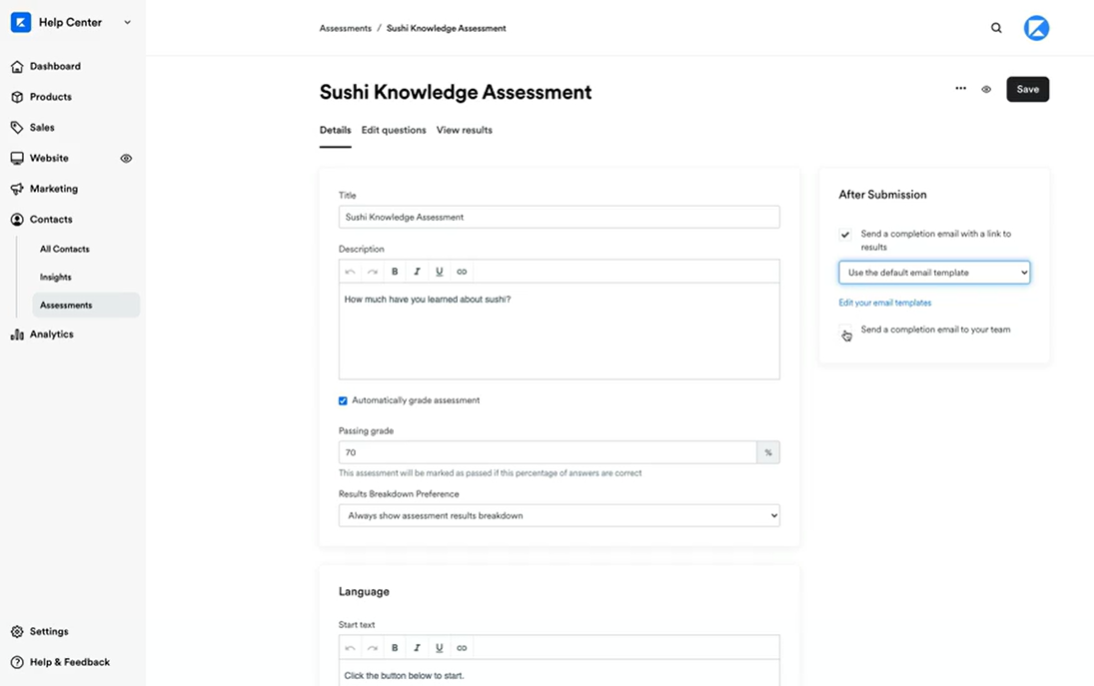The width and height of the screenshot is (1094, 686).
Task: Click italic icon in Description toolbar
Action: point(417,272)
